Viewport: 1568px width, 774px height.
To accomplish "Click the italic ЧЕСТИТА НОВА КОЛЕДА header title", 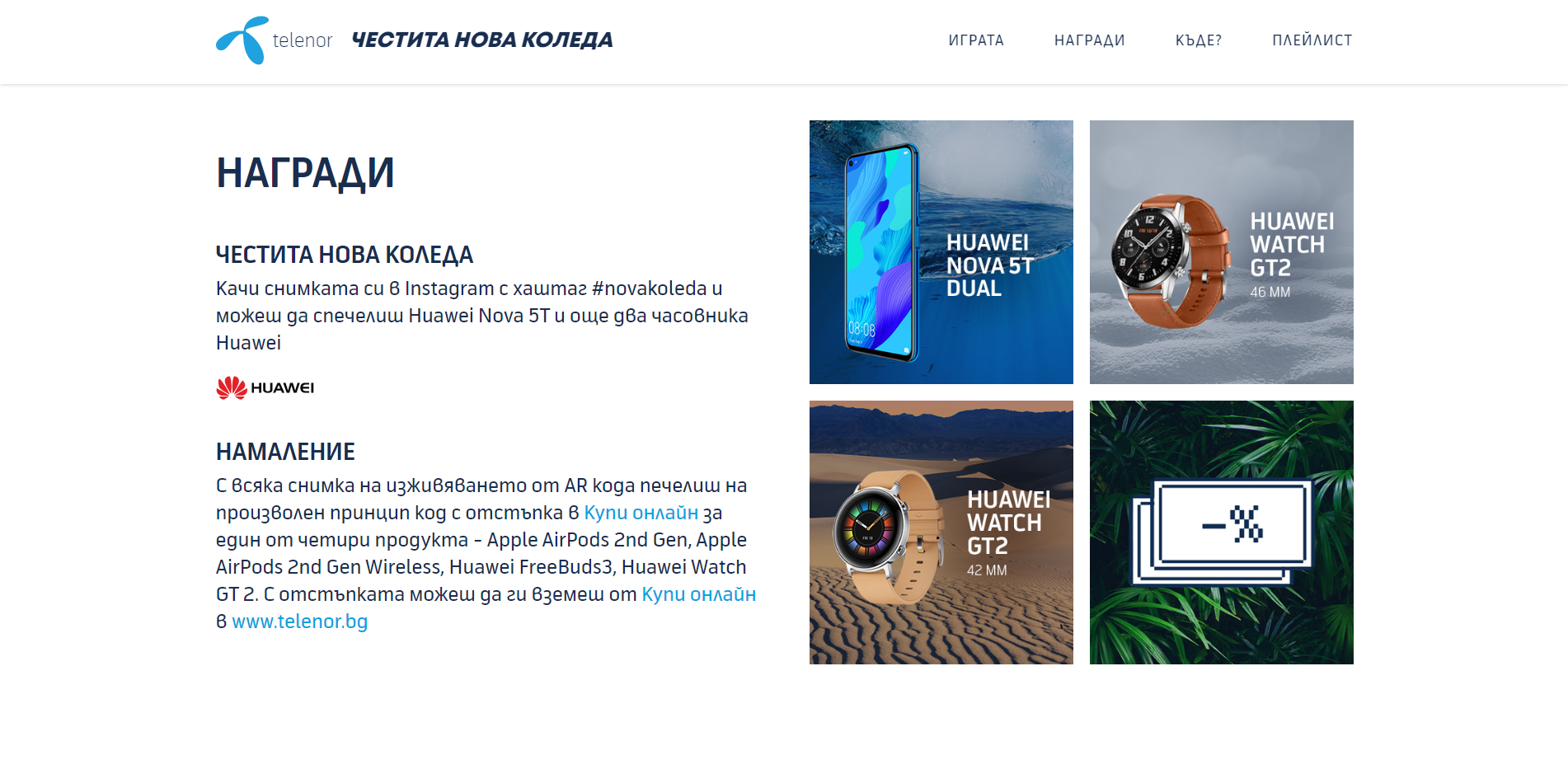I will pos(482,40).
